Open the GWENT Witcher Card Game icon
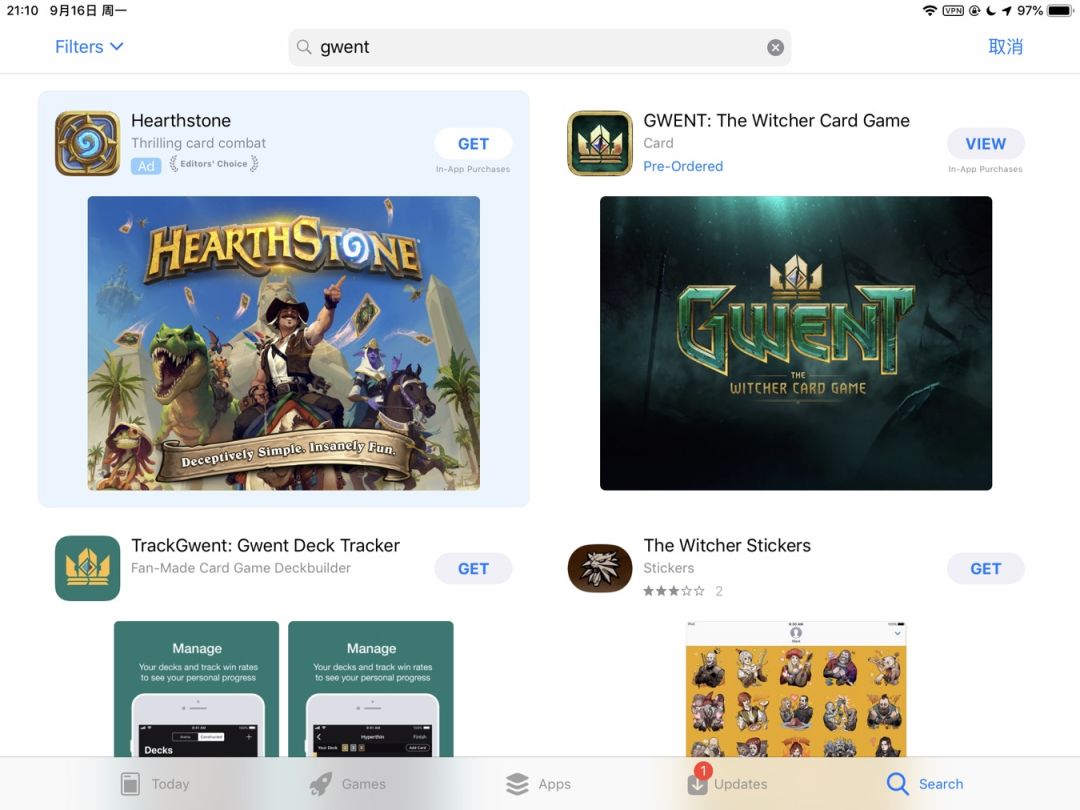The height and width of the screenshot is (810, 1080). click(600, 143)
